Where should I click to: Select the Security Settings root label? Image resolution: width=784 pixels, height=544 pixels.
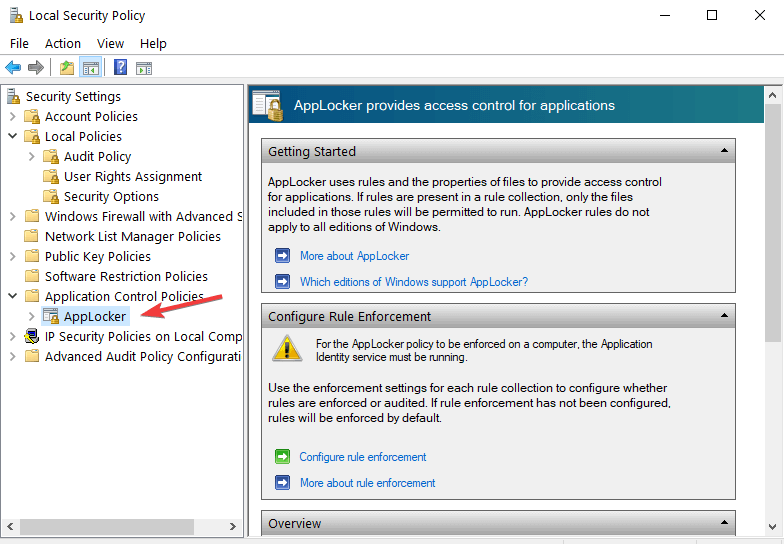click(74, 96)
